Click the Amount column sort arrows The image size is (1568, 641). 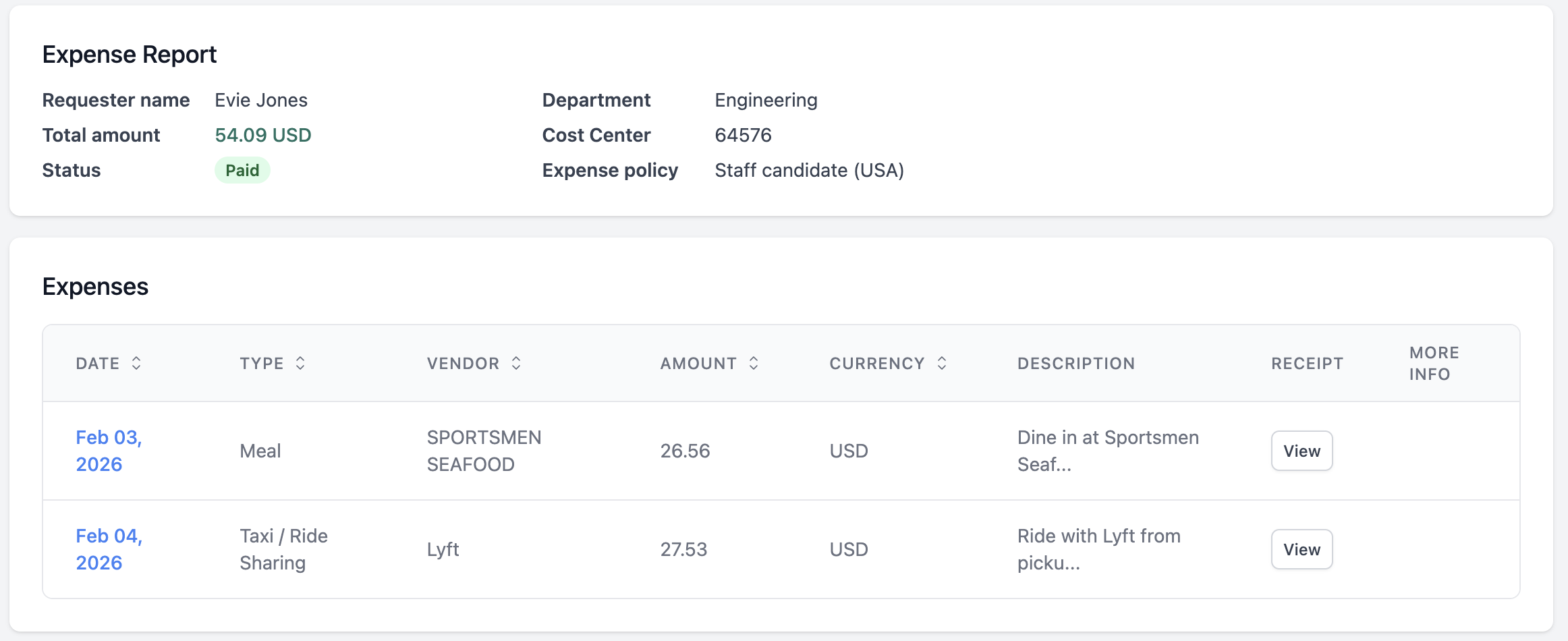point(754,363)
